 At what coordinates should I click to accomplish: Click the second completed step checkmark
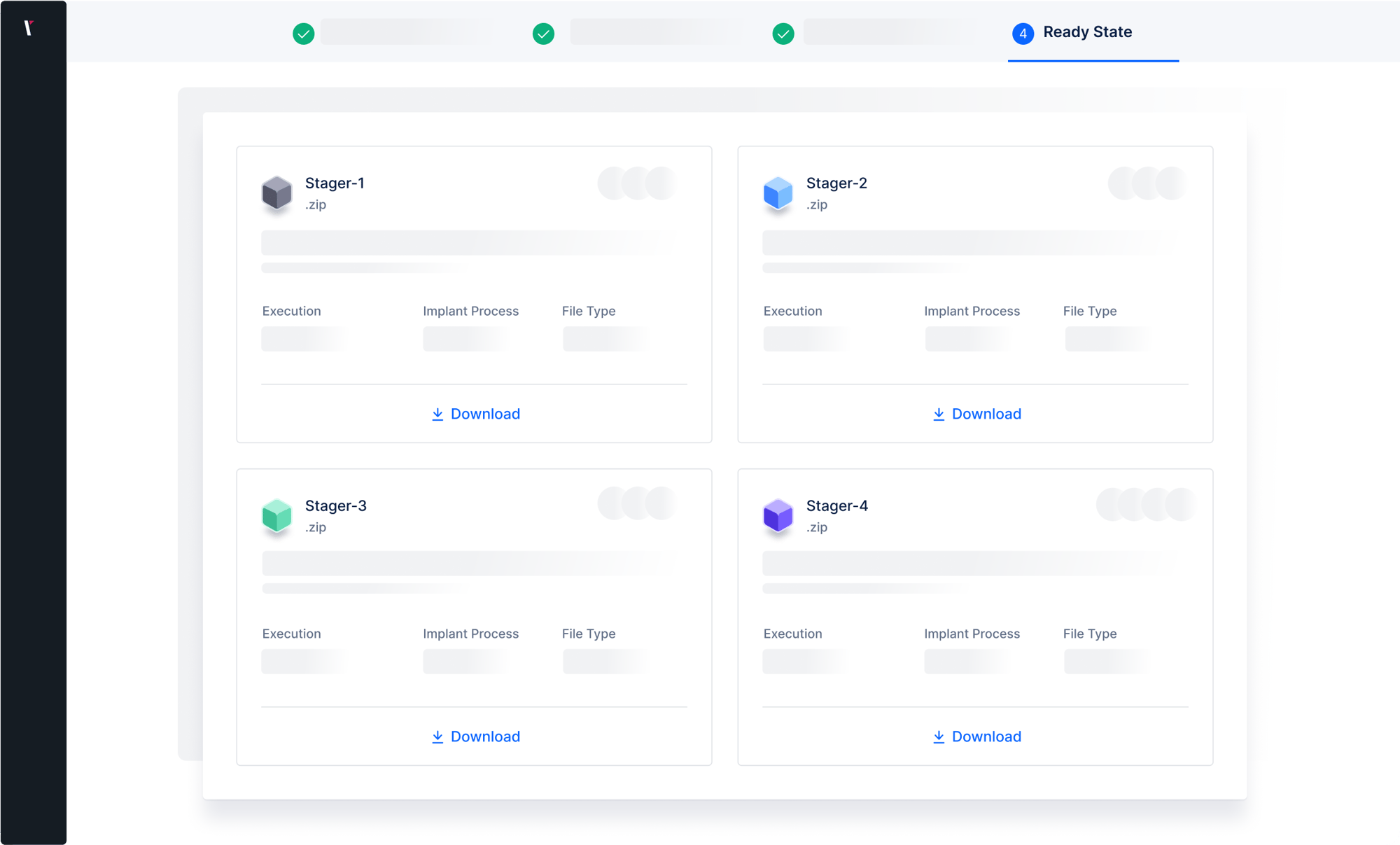[x=543, y=34]
